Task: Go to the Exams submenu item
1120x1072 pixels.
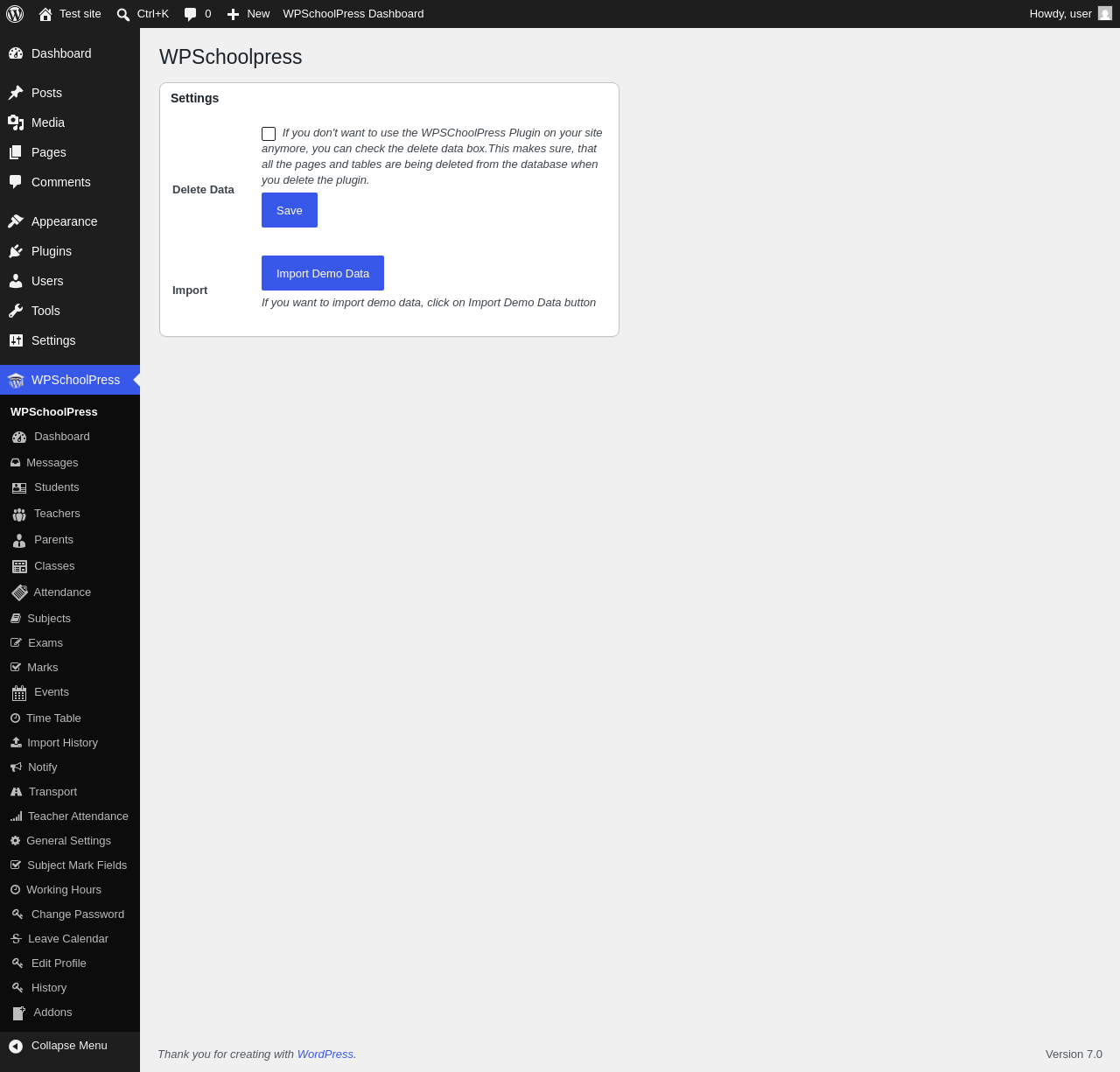Action: pyautogui.click(x=70, y=643)
